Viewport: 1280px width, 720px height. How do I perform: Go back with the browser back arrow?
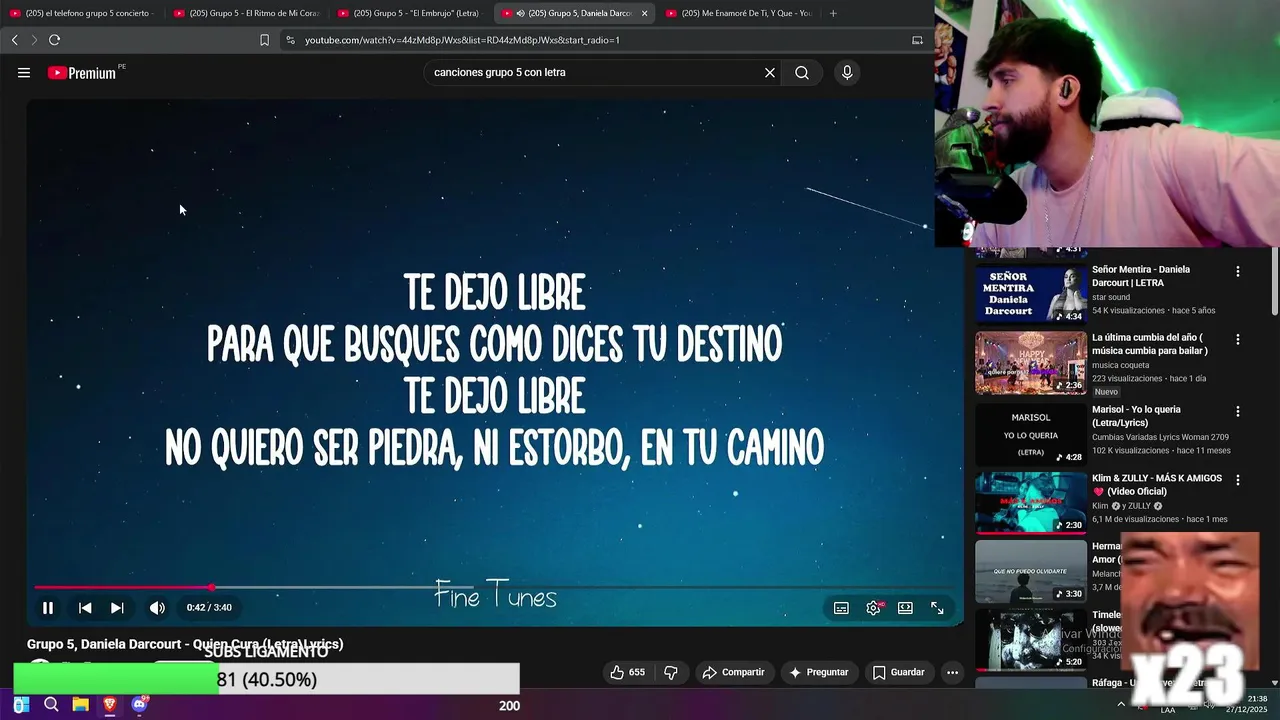(14, 40)
